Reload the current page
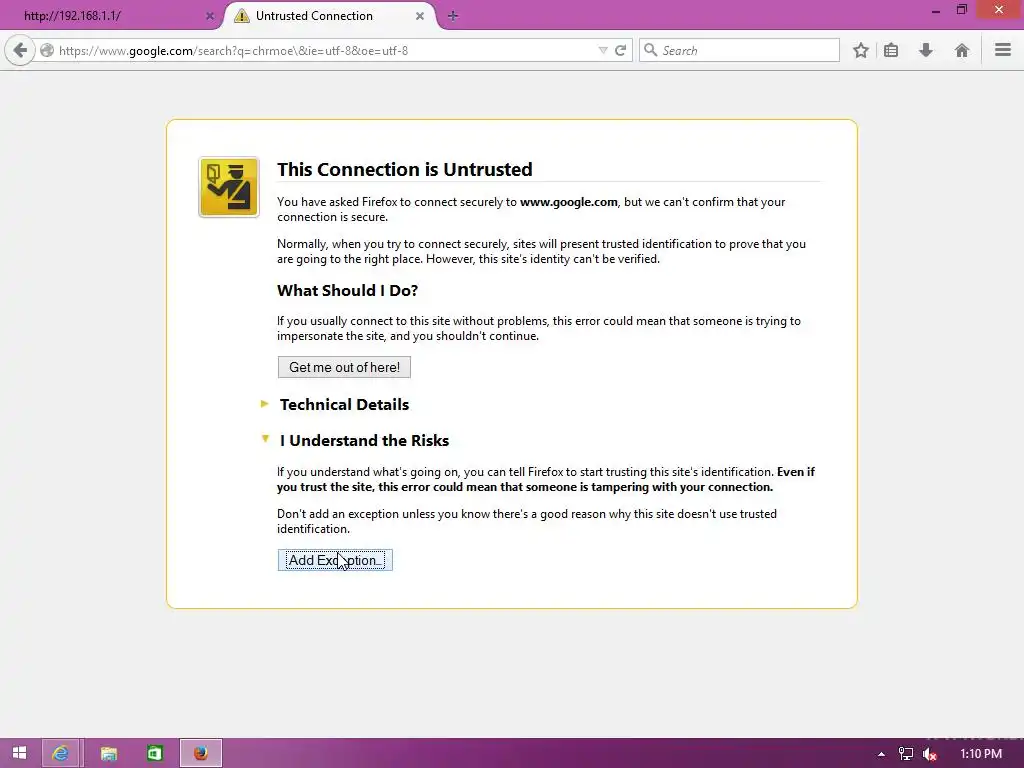1024x768 pixels. coord(620,50)
